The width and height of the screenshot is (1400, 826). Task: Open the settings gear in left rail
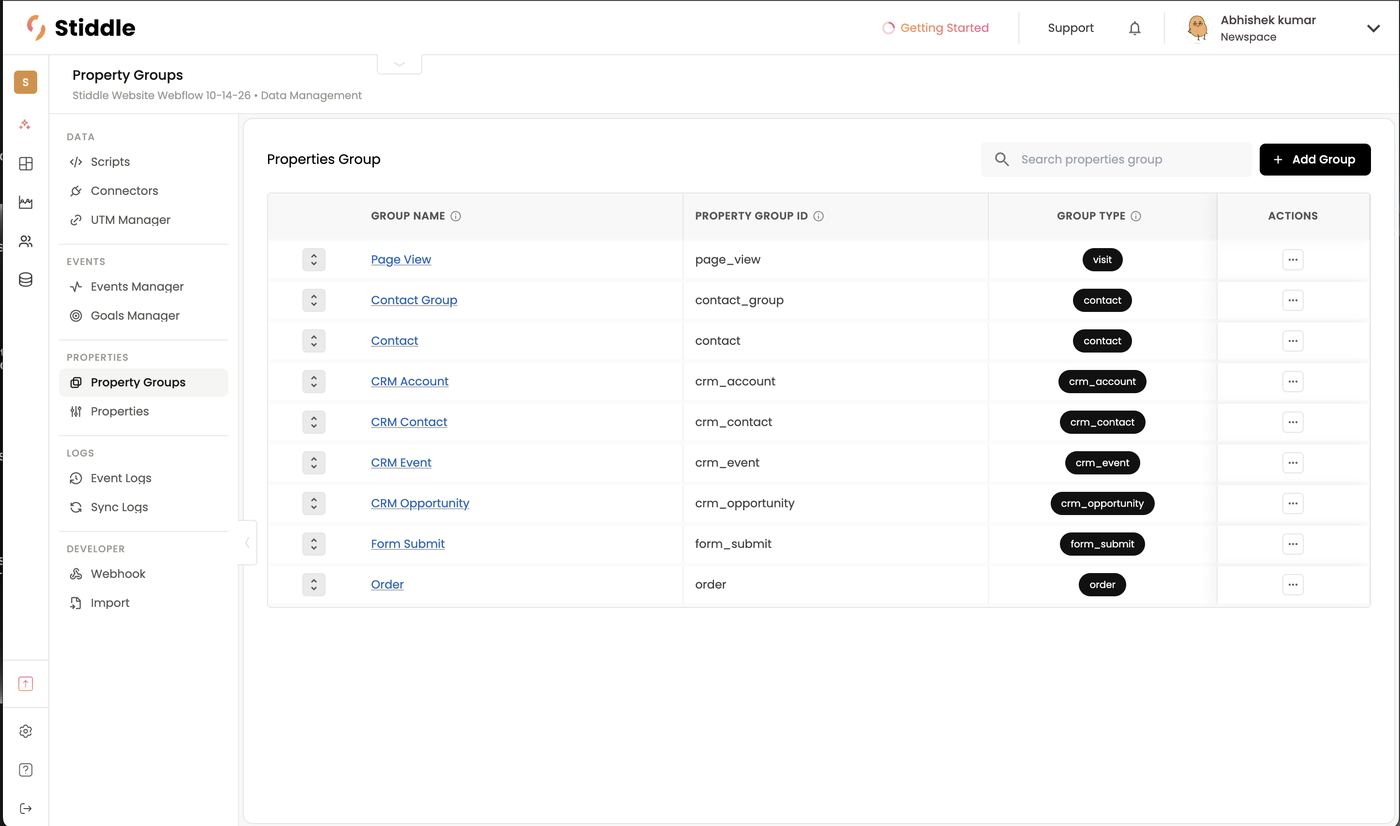[x=26, y=731]
